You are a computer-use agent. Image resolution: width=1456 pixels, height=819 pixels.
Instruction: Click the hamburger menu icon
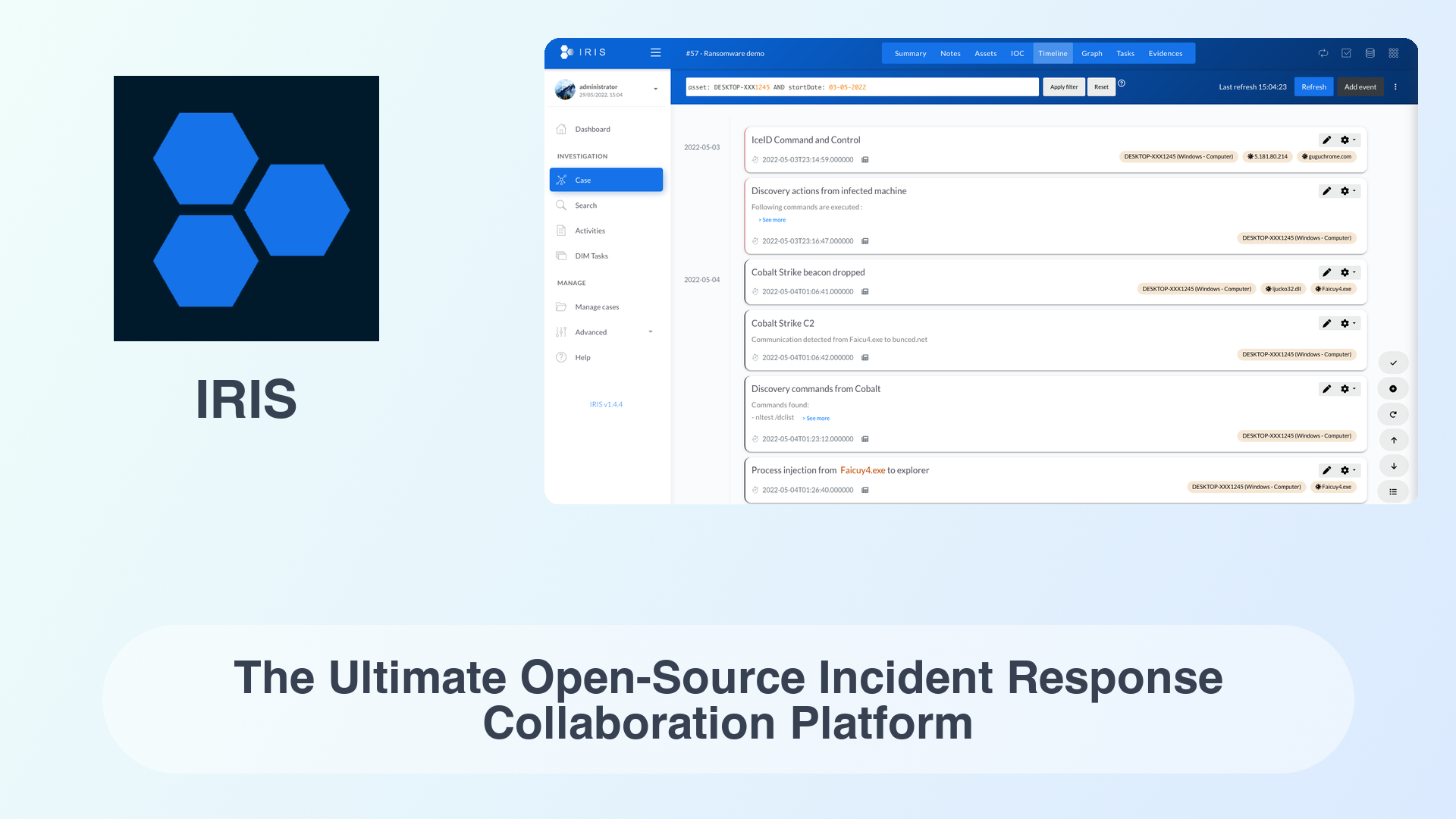[655, 52]
